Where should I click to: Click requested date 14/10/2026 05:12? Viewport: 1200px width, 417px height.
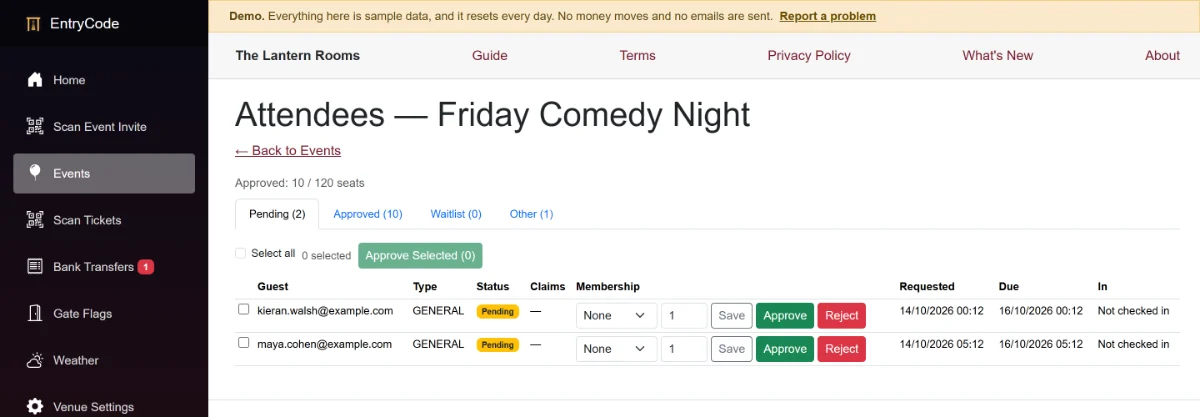coord(942,344)
